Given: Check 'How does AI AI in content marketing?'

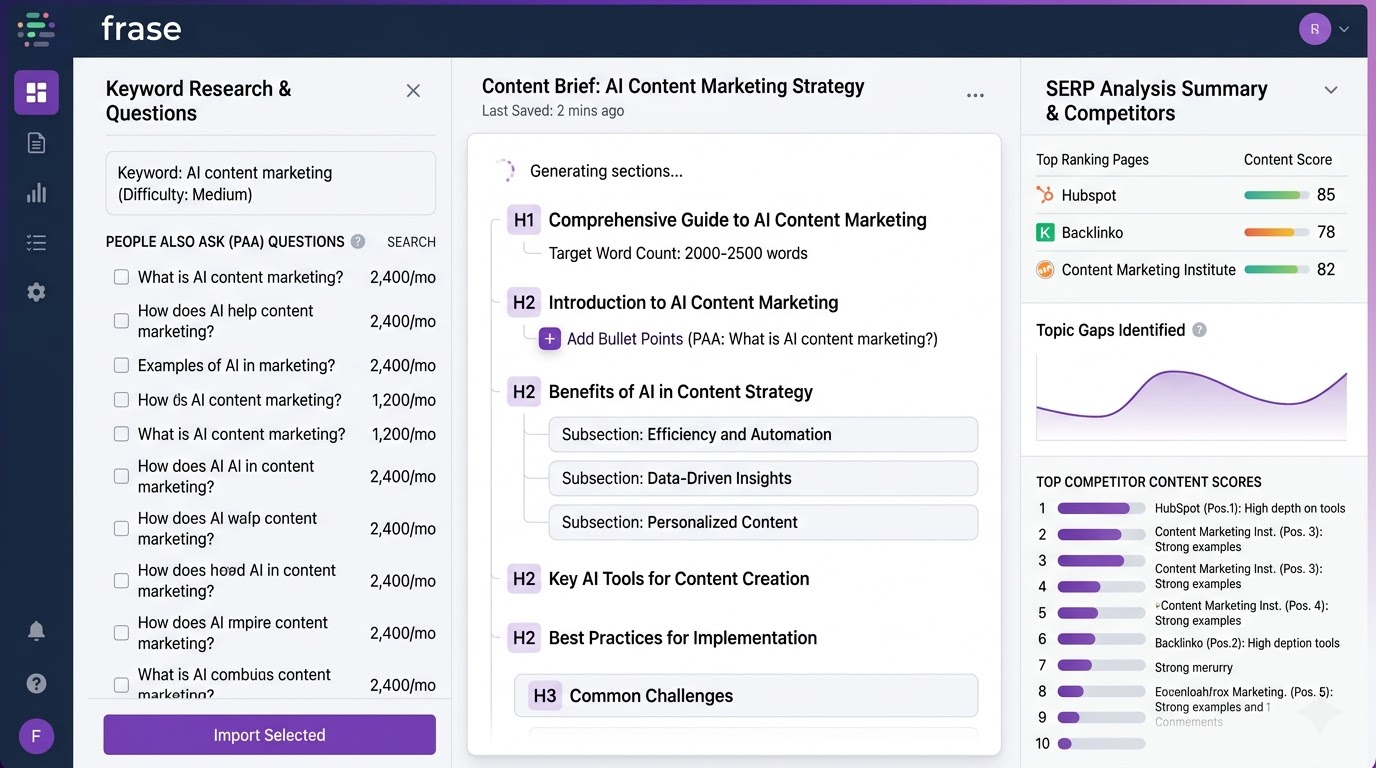Looking at the screenshot, I should [x=121, y=477].
